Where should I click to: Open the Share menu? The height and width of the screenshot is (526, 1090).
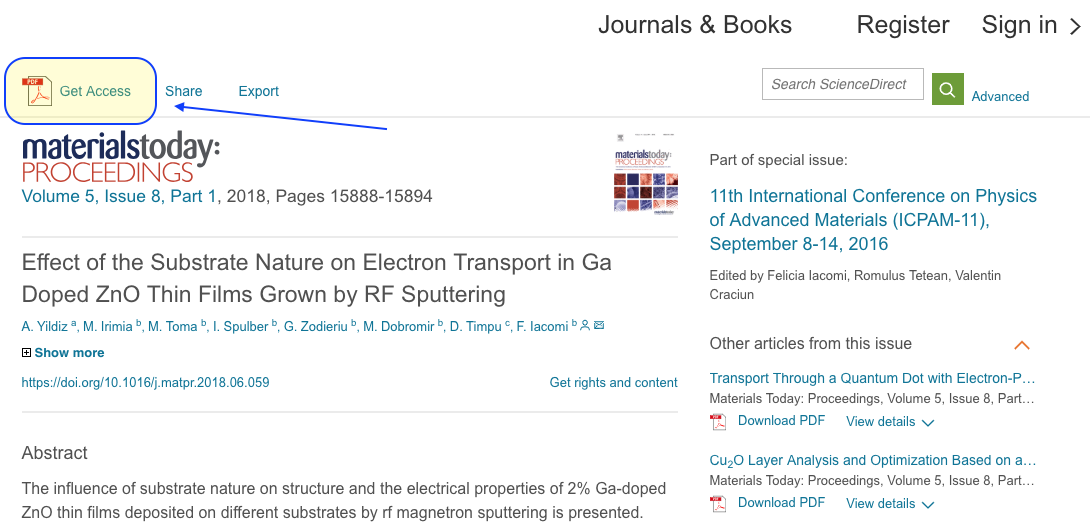click(x=184, y=91)
